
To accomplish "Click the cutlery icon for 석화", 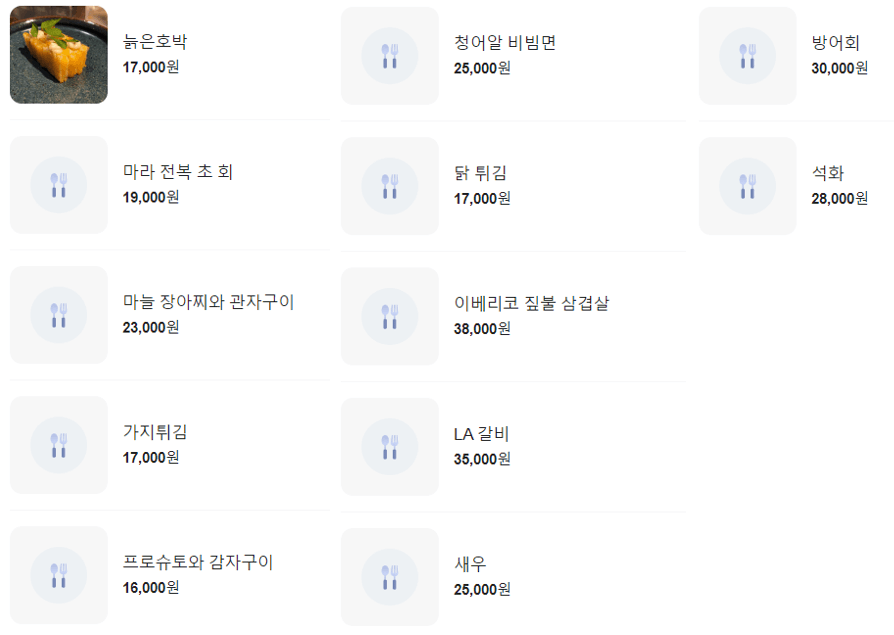I will 747,185.
